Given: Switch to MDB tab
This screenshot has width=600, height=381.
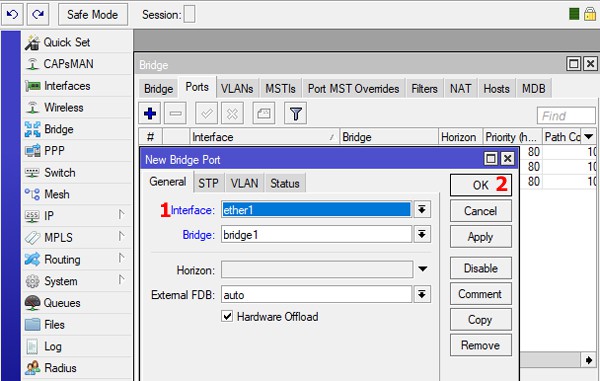Looking at the screenshot, I should click(x=533, y=89).
